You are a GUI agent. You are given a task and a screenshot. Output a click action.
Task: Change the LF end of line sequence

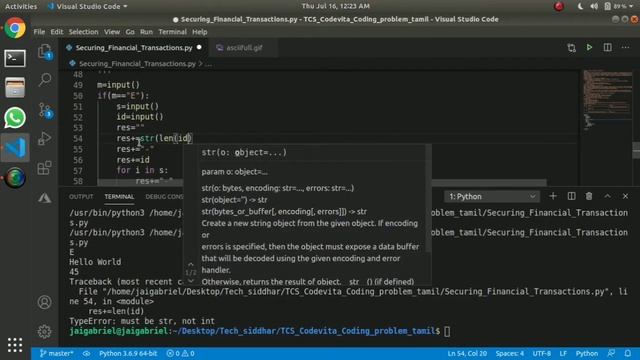tap(563, 353)
